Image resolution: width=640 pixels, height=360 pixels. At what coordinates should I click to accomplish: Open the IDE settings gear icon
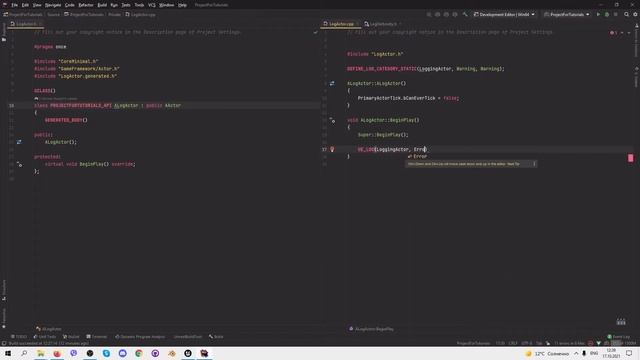635,14
